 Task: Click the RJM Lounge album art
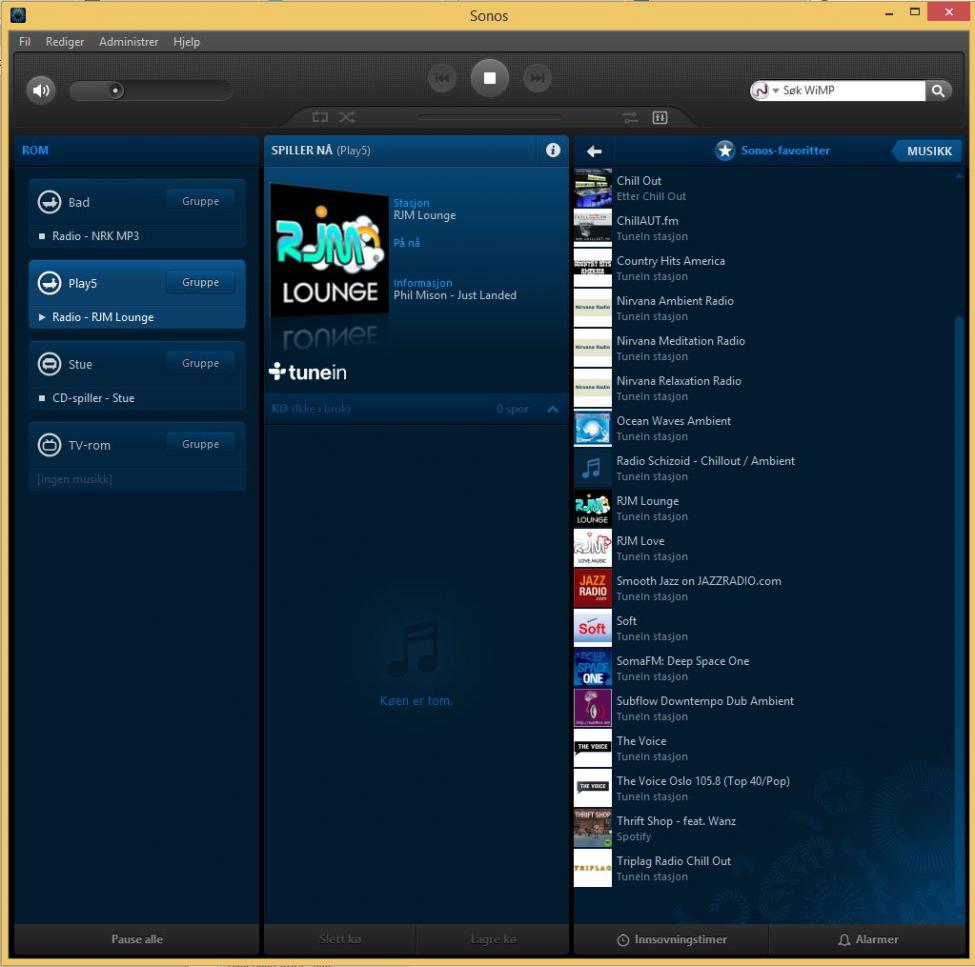(x=328, y=251)
